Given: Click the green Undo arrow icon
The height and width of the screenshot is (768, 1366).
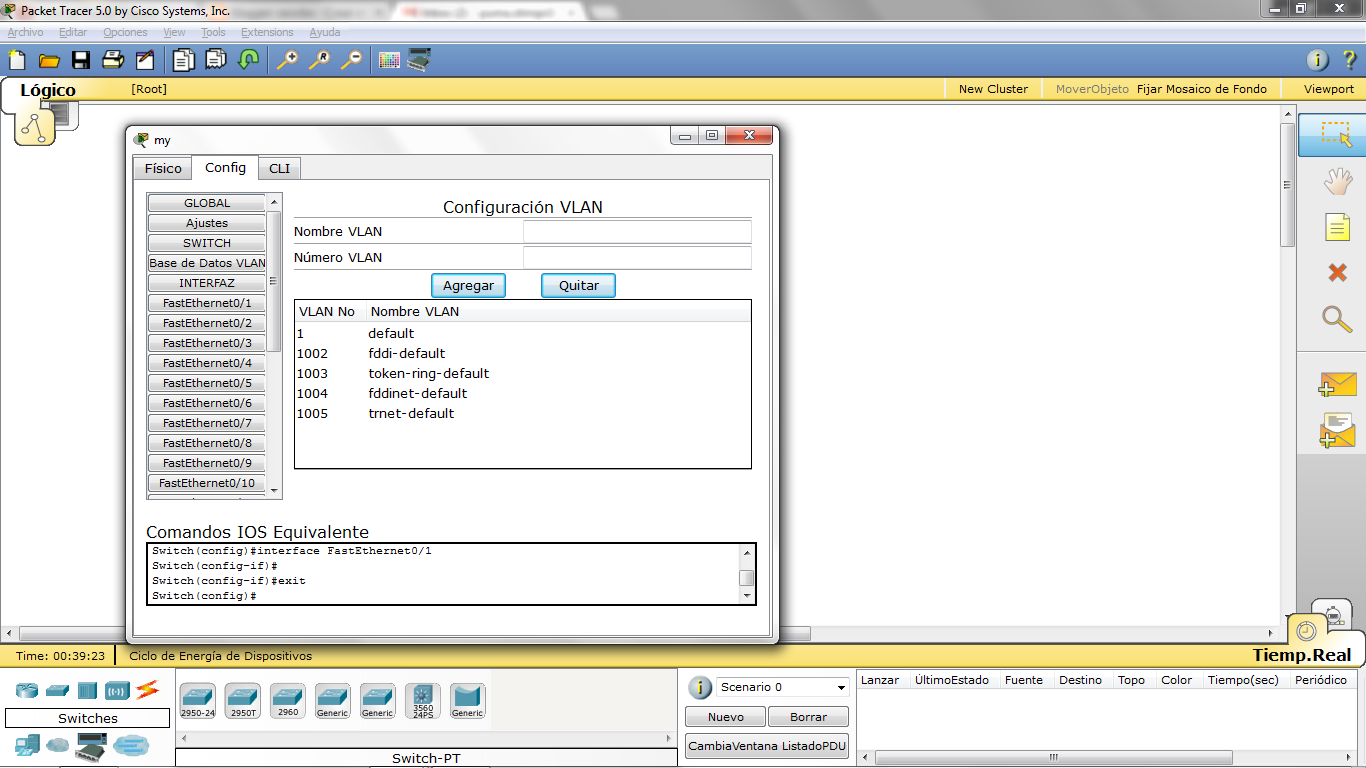Looking at the screenshot, I should pos(247,60).
